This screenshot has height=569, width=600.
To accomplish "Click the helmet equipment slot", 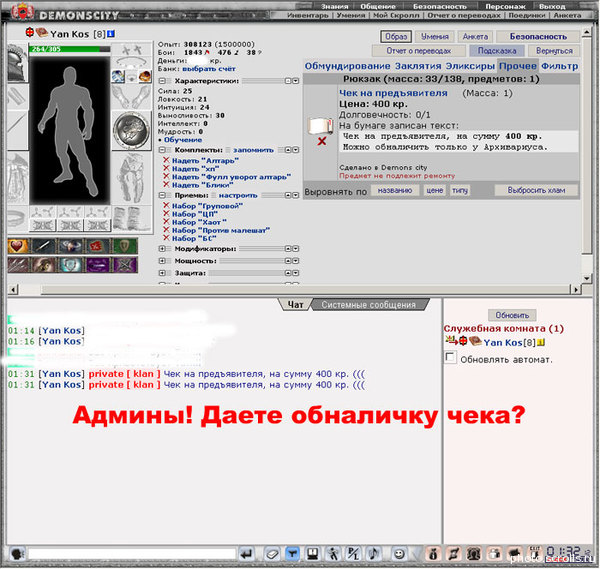I will [x=18, y=63].
